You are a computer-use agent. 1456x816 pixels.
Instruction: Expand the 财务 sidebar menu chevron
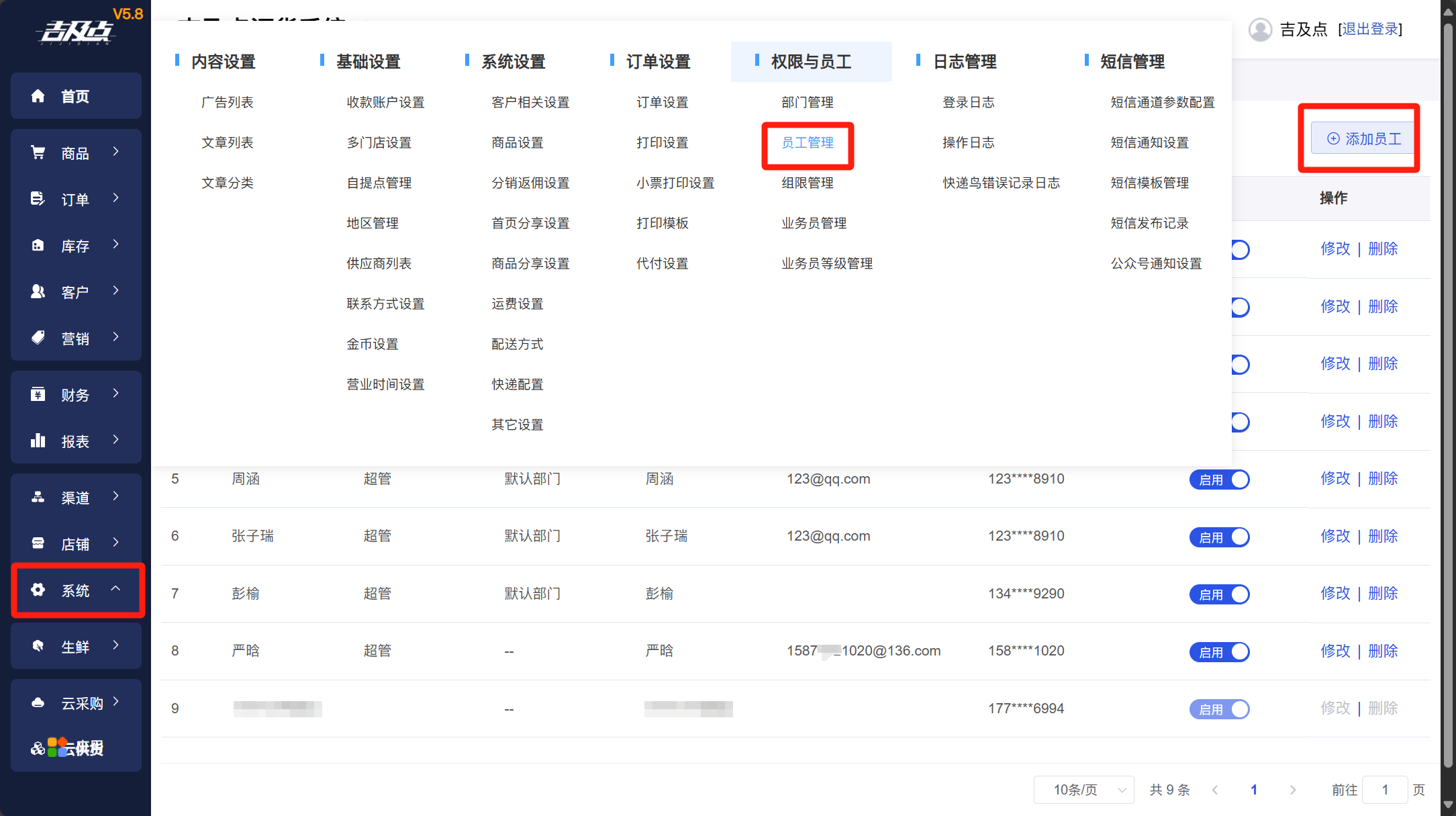tap(116, 394)
